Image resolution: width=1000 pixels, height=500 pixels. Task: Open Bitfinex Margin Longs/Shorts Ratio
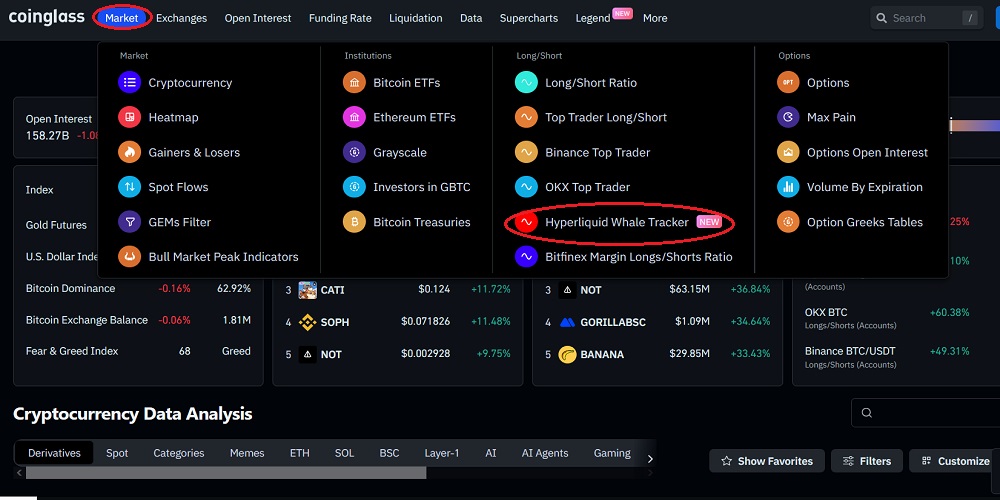(x=638, y=257)
